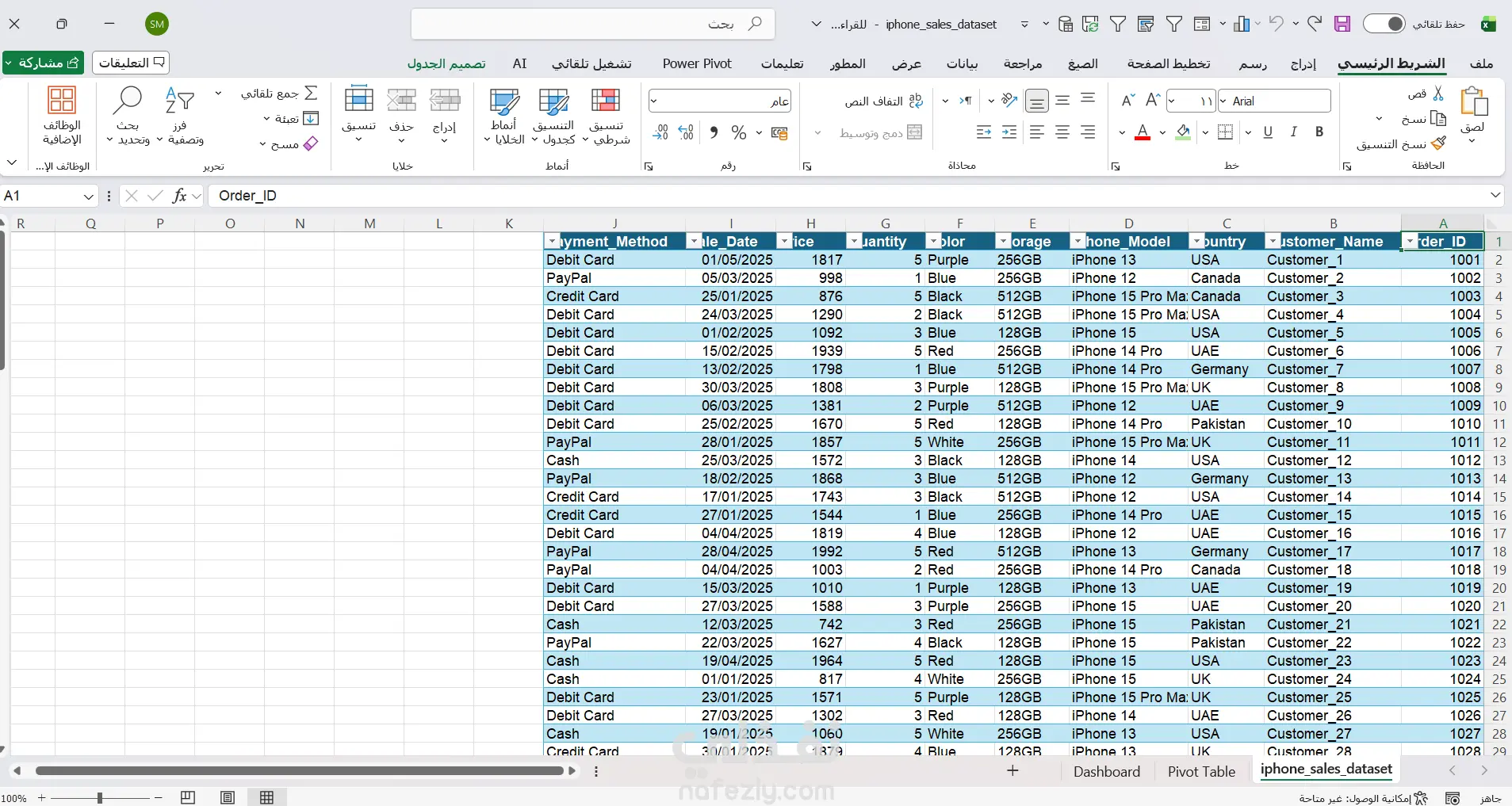Image resolution: width=1512 pixels, height=806 pixels.
Task: Open the Sale_Date filter dropdown
Action: pyautogui.click(x=694, y=242)
